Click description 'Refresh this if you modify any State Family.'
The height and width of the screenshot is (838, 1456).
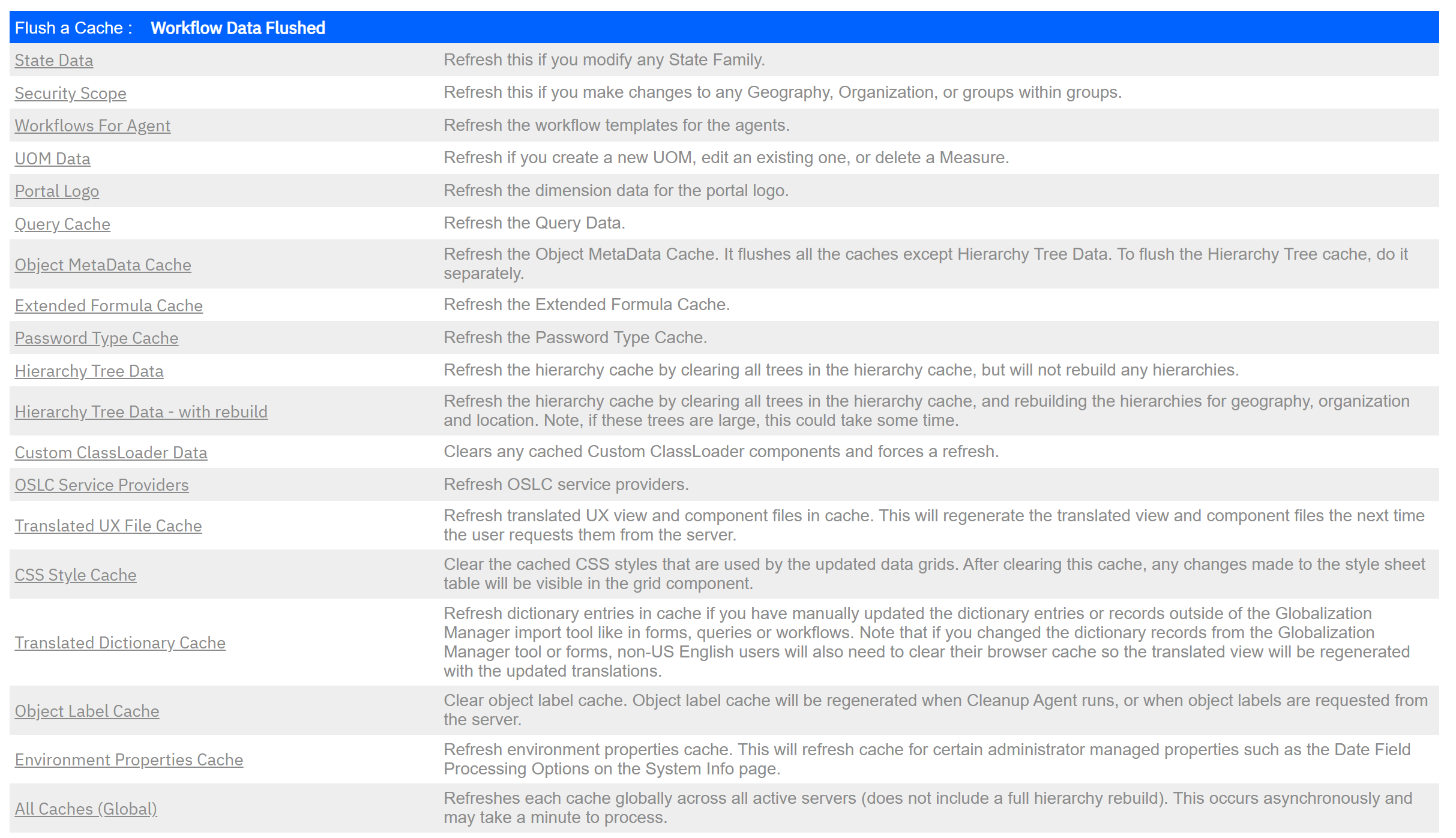[604, 60]
